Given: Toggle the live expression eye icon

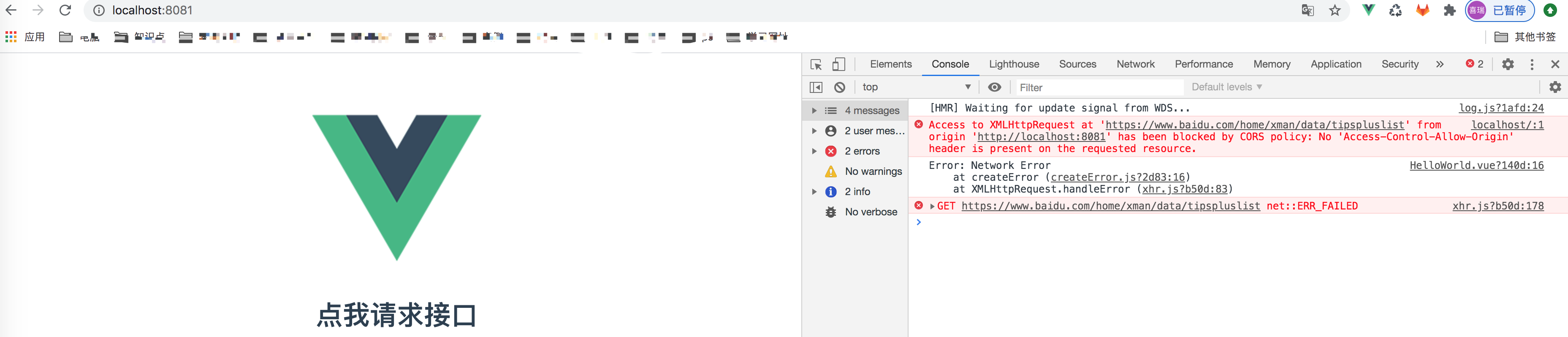Looking at the screenshot, I should tap(994, 87).
